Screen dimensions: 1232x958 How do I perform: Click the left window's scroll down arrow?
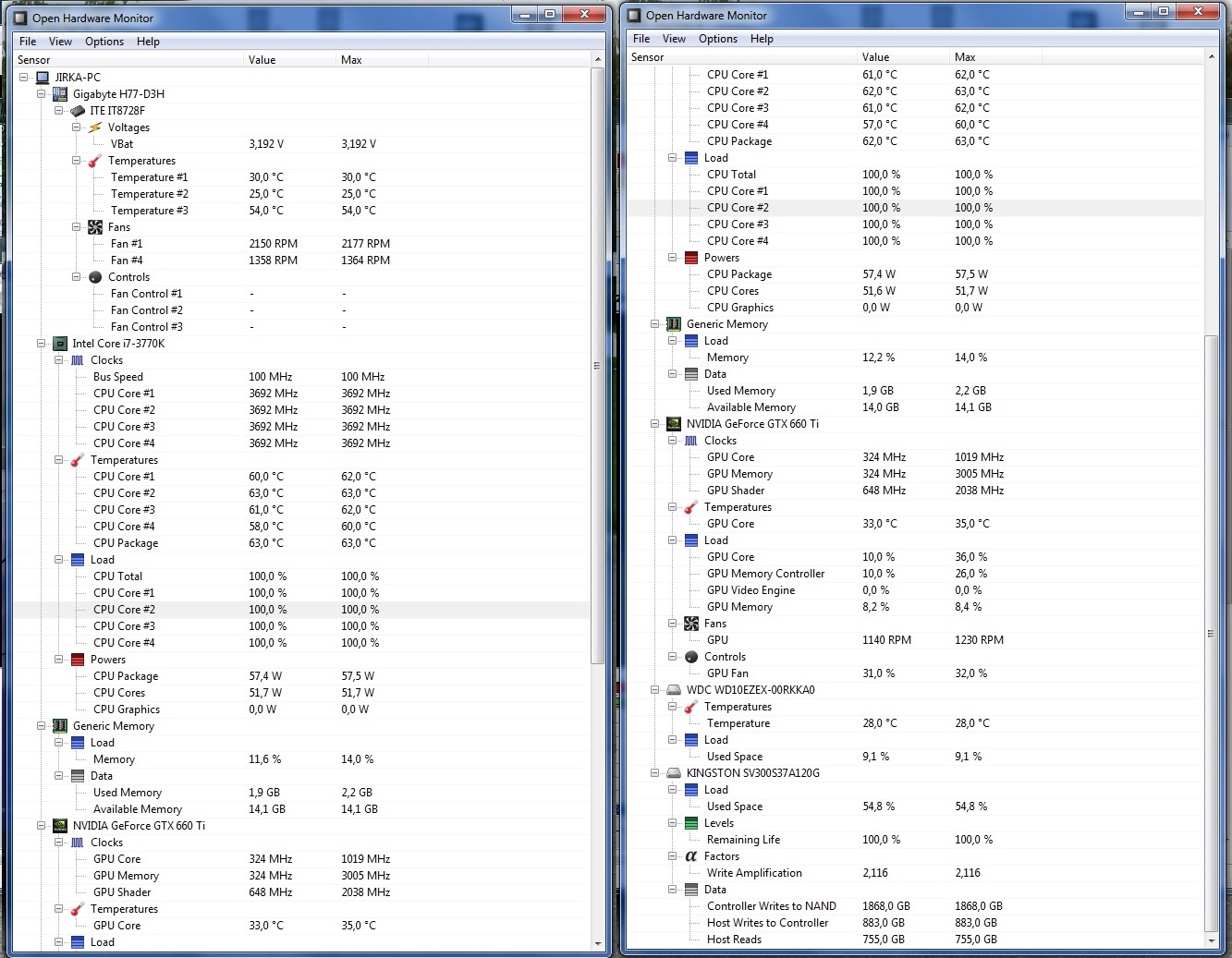point(597,943)
